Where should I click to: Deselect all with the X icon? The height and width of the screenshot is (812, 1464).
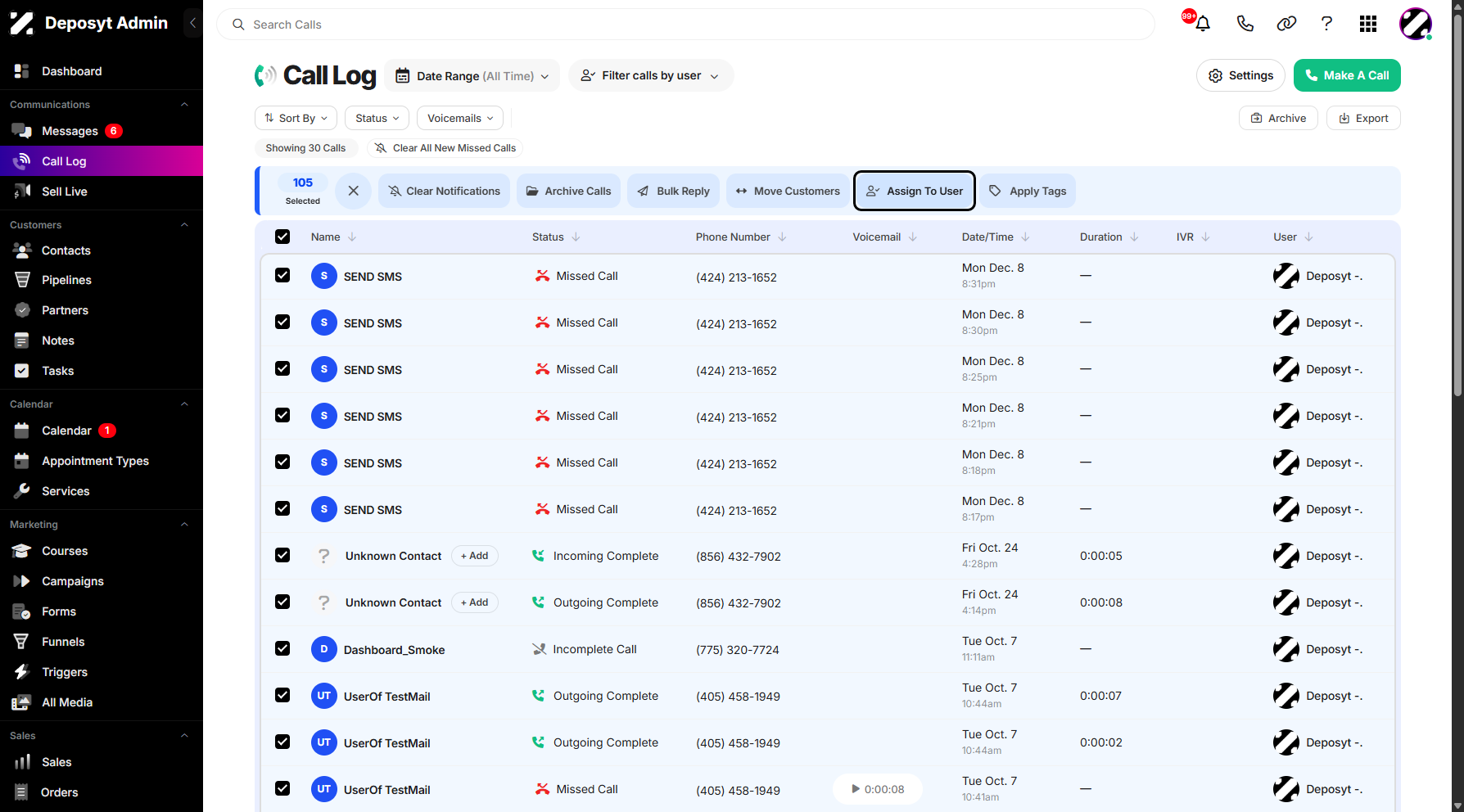(x=354, y=191)
